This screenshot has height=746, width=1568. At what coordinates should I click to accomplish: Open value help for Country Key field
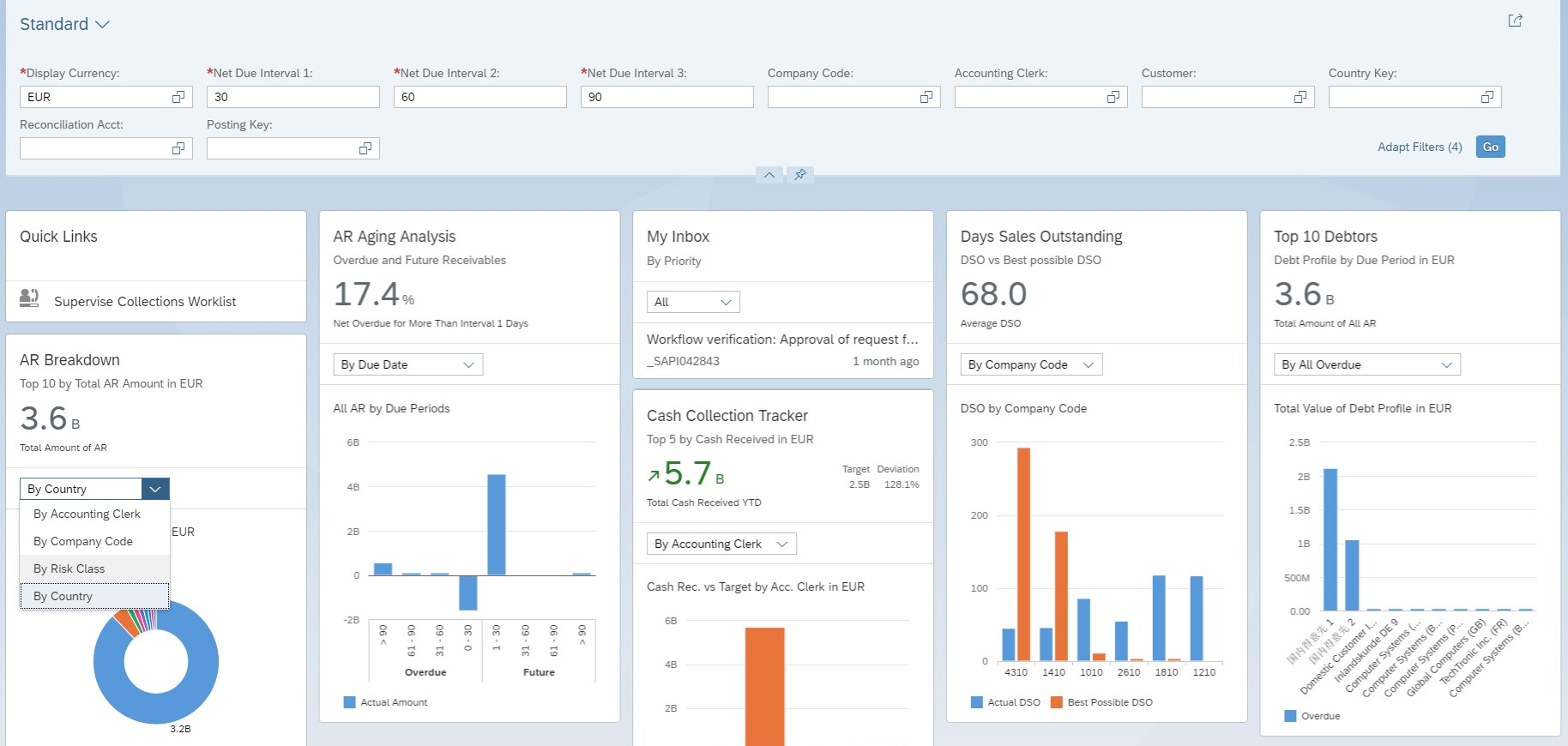[1487, 97]
